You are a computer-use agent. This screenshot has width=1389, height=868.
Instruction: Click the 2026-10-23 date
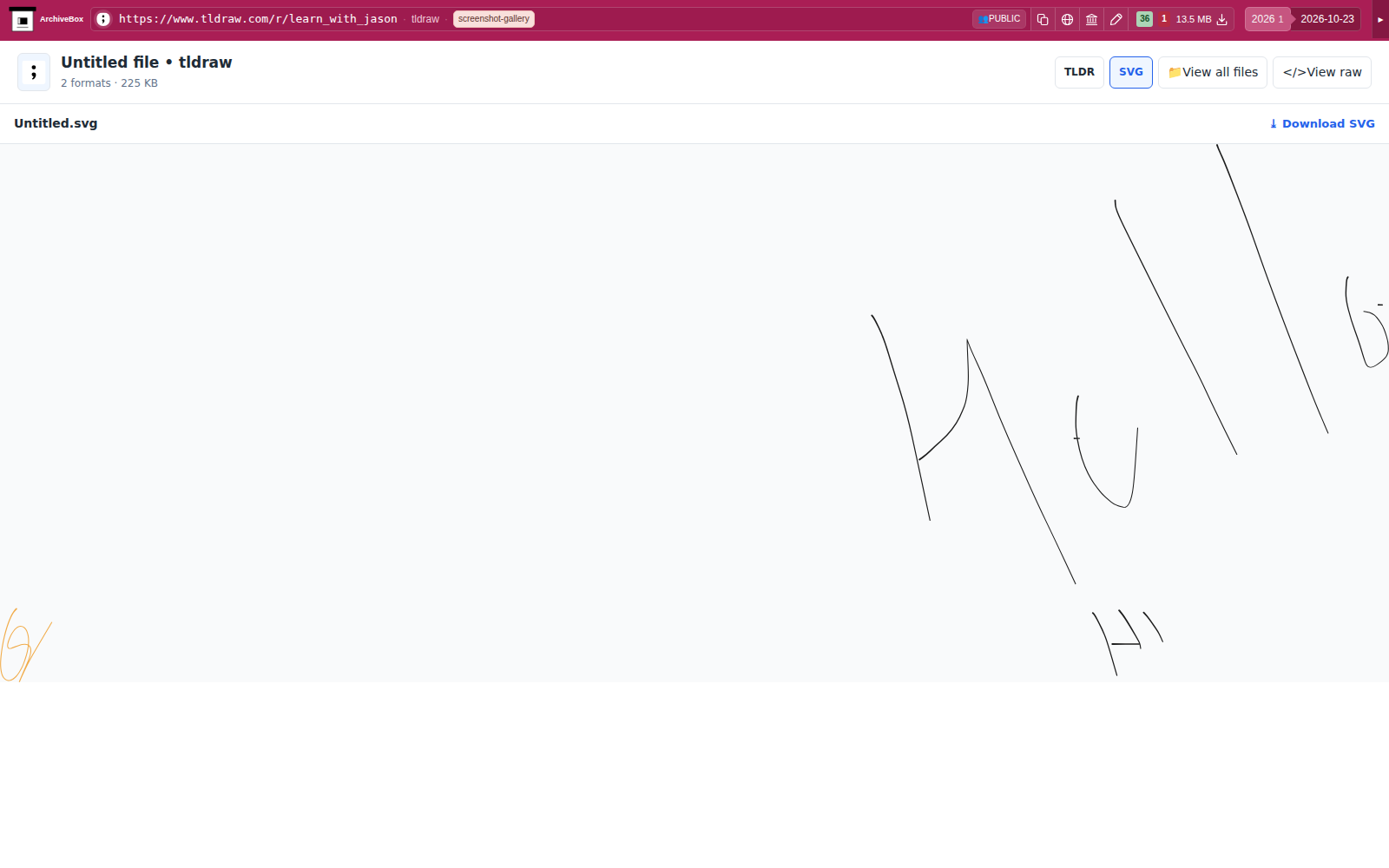click(1326, 19)
